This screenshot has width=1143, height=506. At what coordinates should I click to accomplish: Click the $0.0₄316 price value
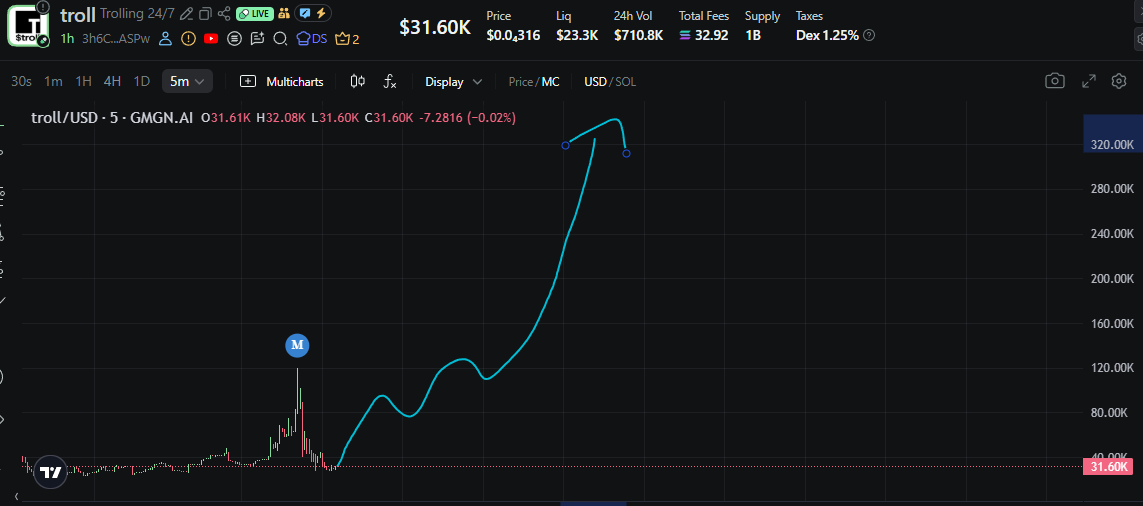pyautogui.click(x=513, y=35)
